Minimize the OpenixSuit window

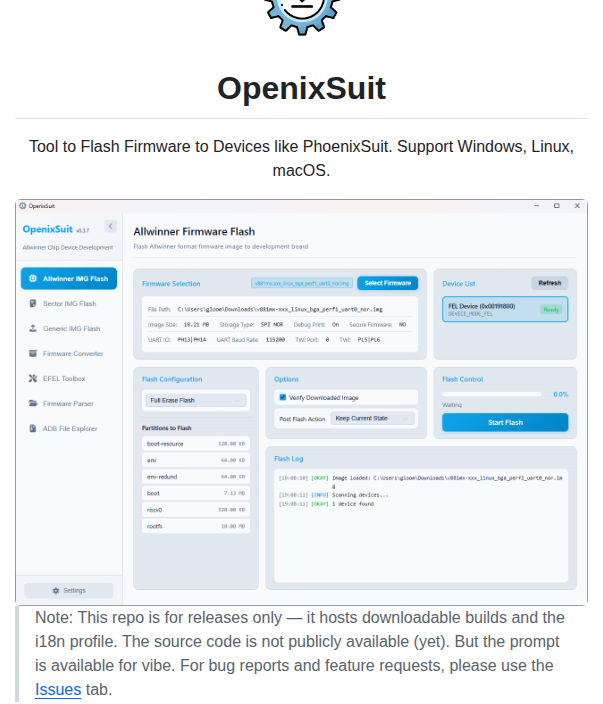click(537, 206)
